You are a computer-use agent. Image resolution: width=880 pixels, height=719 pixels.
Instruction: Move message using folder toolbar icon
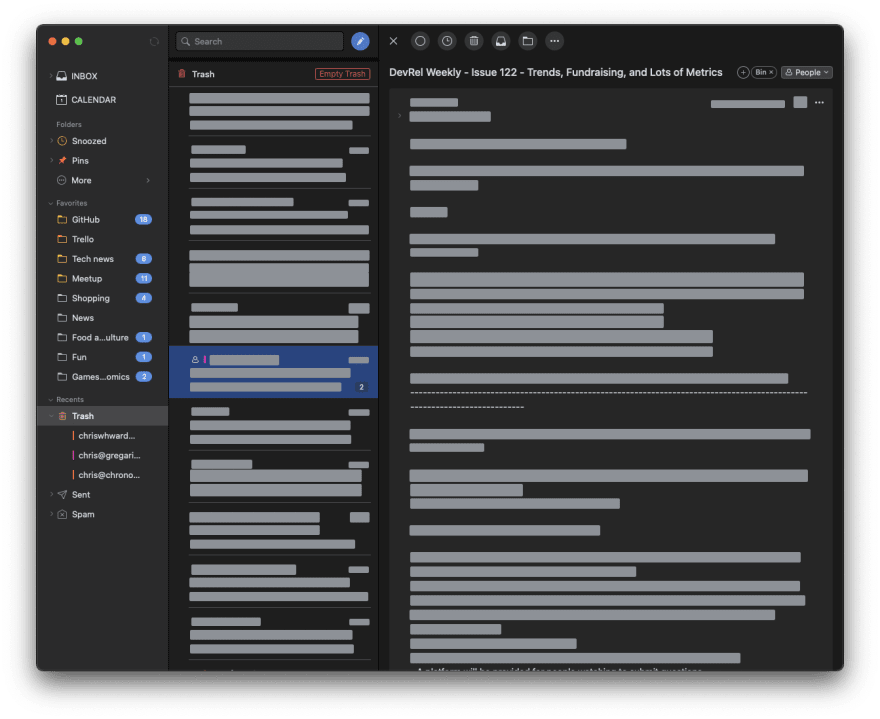[528, 41]
